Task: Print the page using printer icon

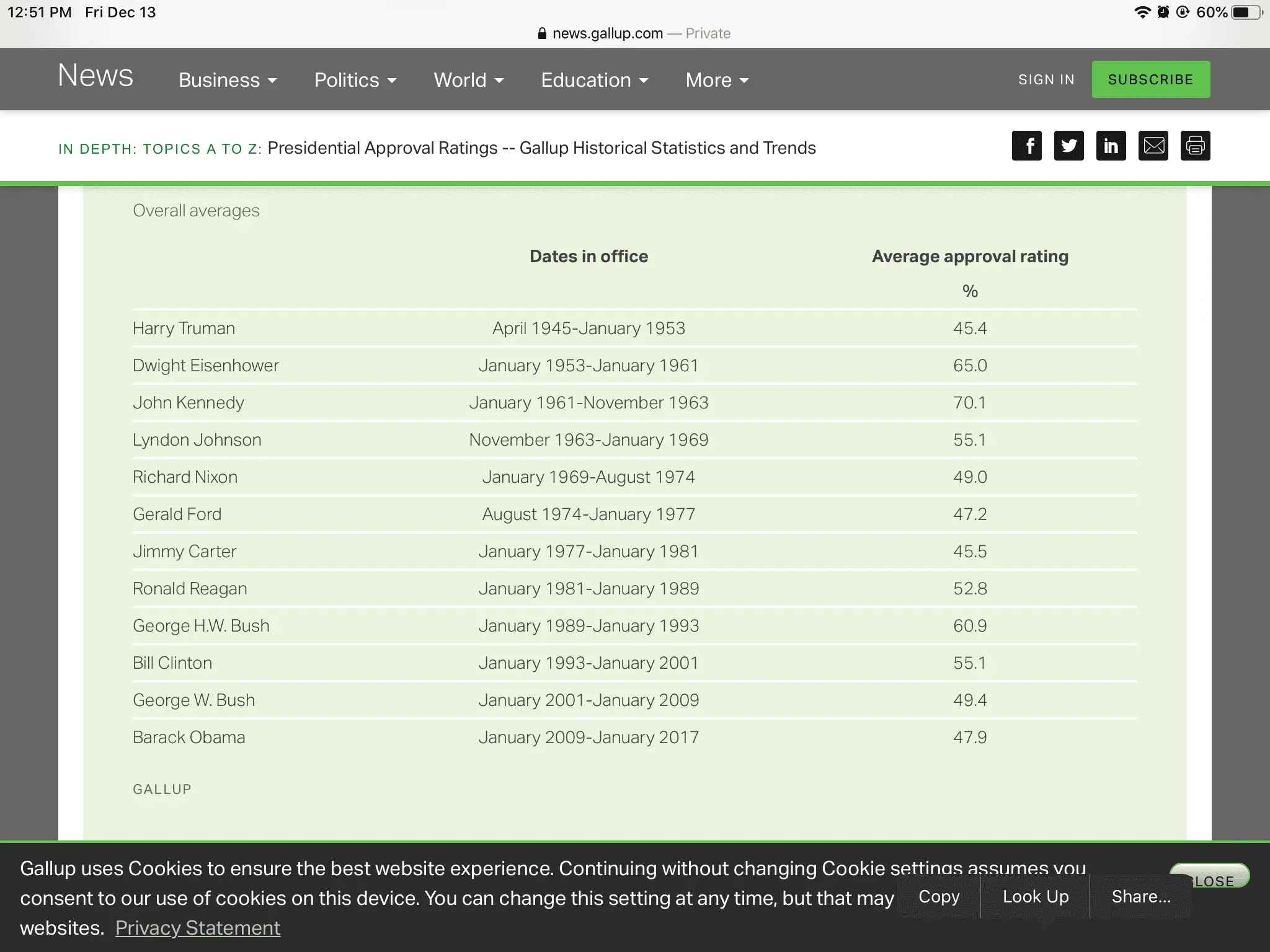Action: (1195, 146)
